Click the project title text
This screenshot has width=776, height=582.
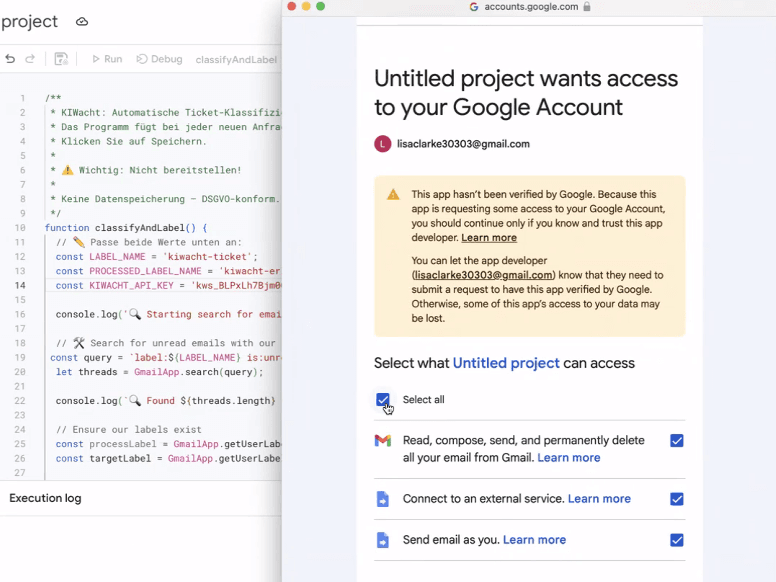pyautogui.click(x=29, y=21)
